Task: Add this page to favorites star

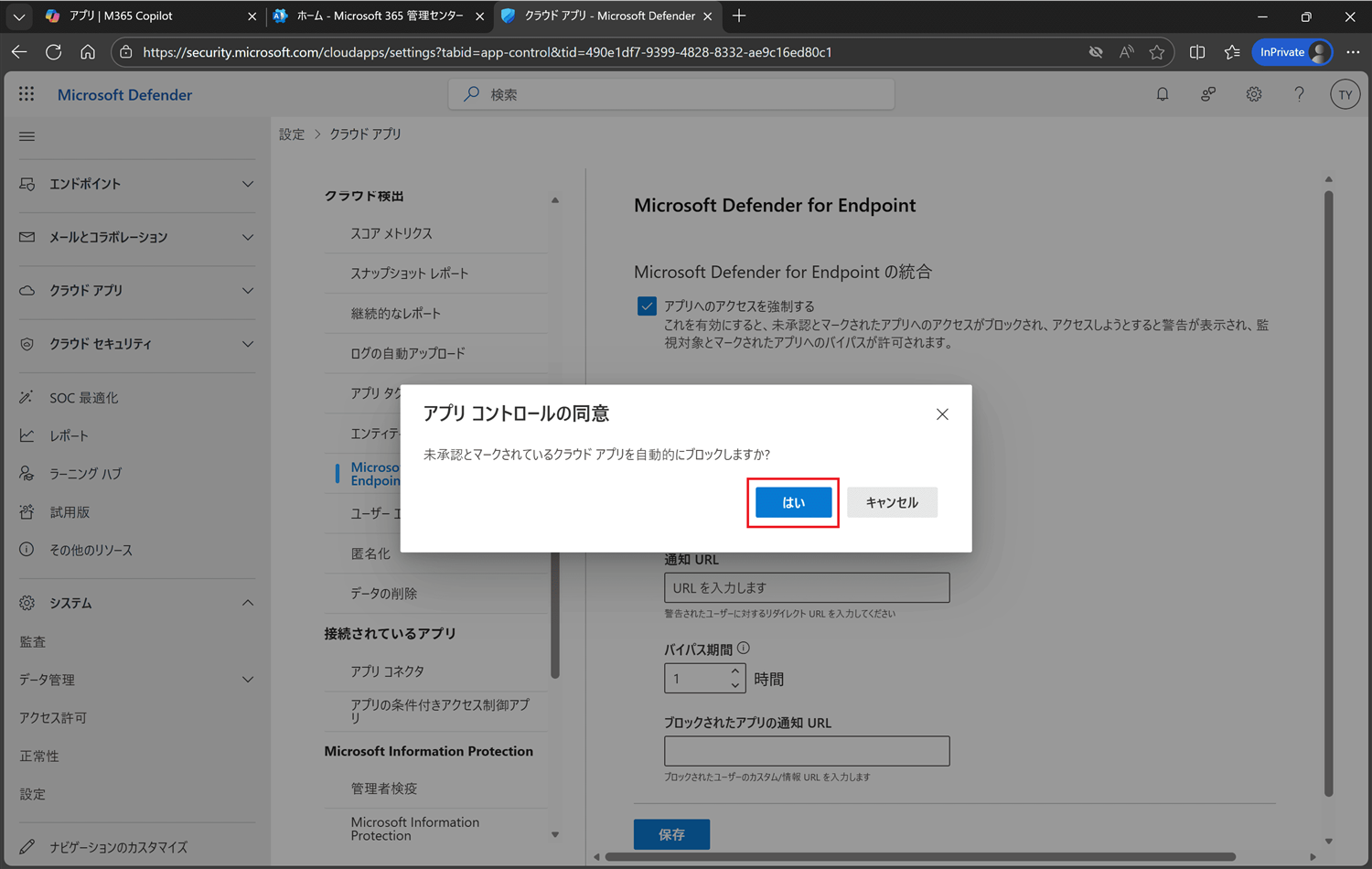Action: coord(1157,52)
